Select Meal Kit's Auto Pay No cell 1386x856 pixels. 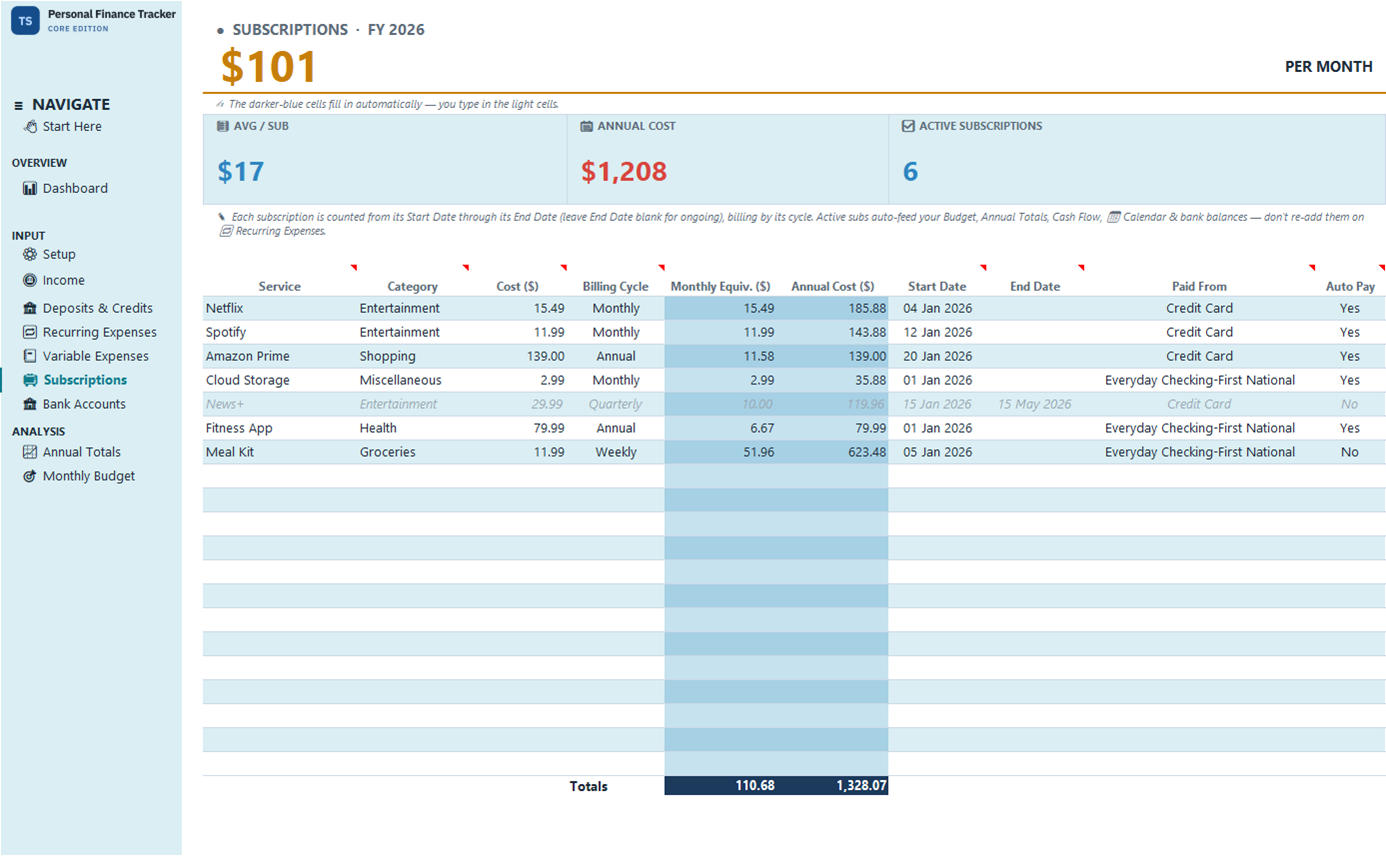(1350, 452)
